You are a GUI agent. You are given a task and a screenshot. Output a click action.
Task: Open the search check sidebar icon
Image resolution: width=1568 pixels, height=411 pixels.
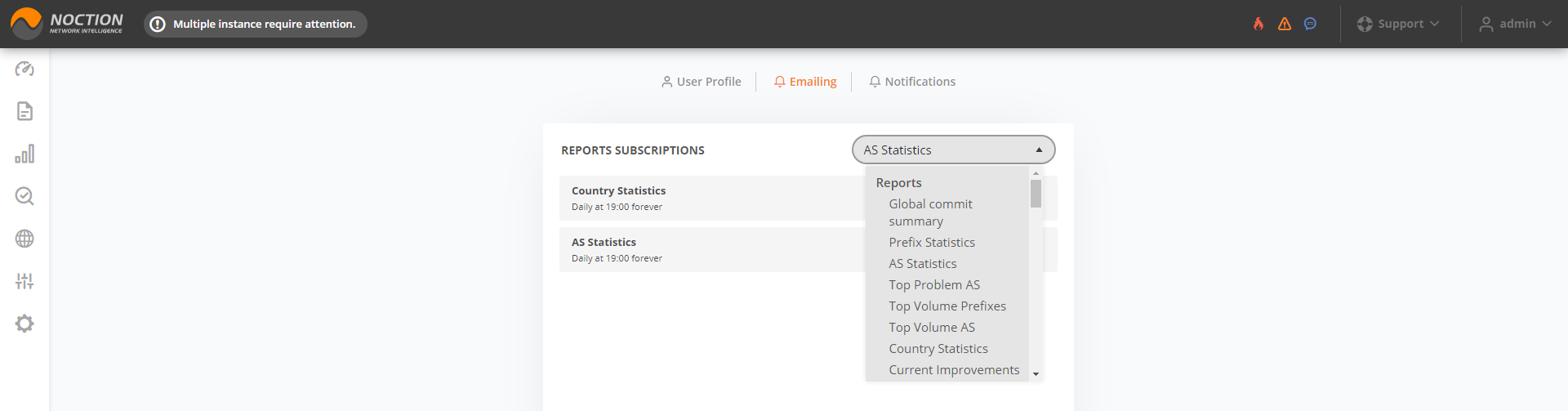coord(24,196)
